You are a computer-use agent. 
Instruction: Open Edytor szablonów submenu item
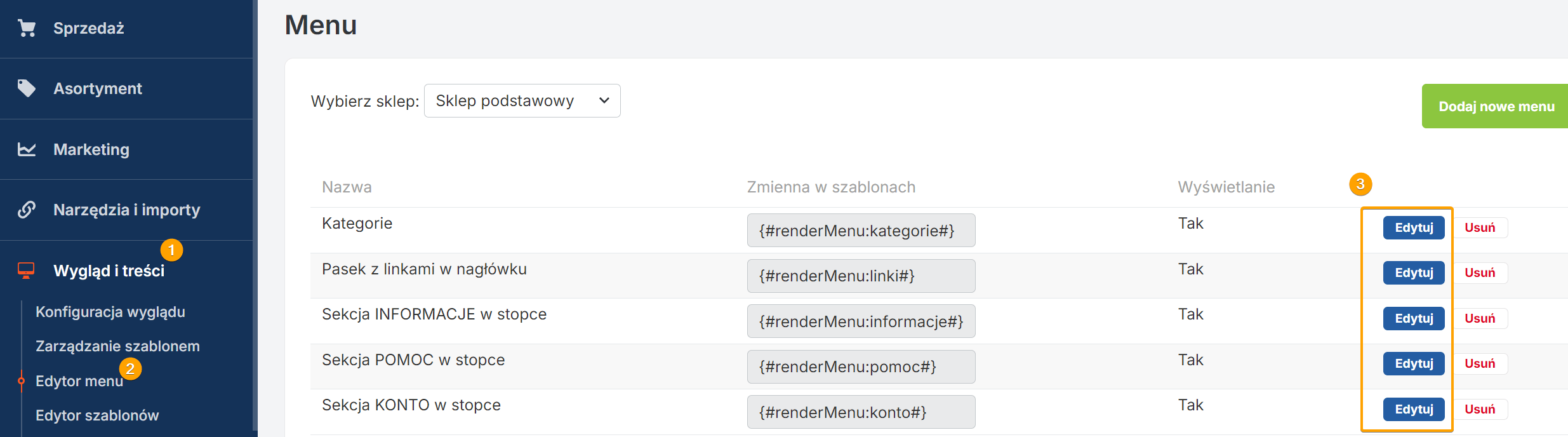click(x=97, y=415)
